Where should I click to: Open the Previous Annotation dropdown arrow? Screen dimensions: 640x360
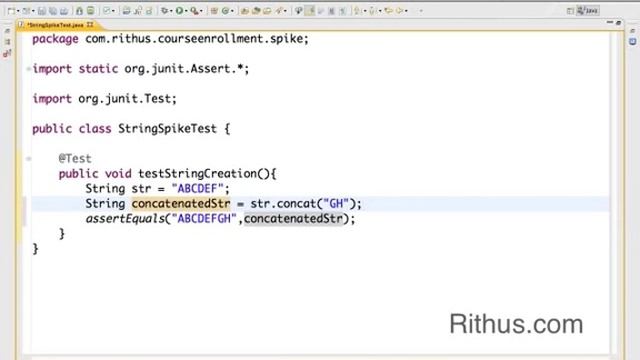pyautogui.click(x=380, y=11)
